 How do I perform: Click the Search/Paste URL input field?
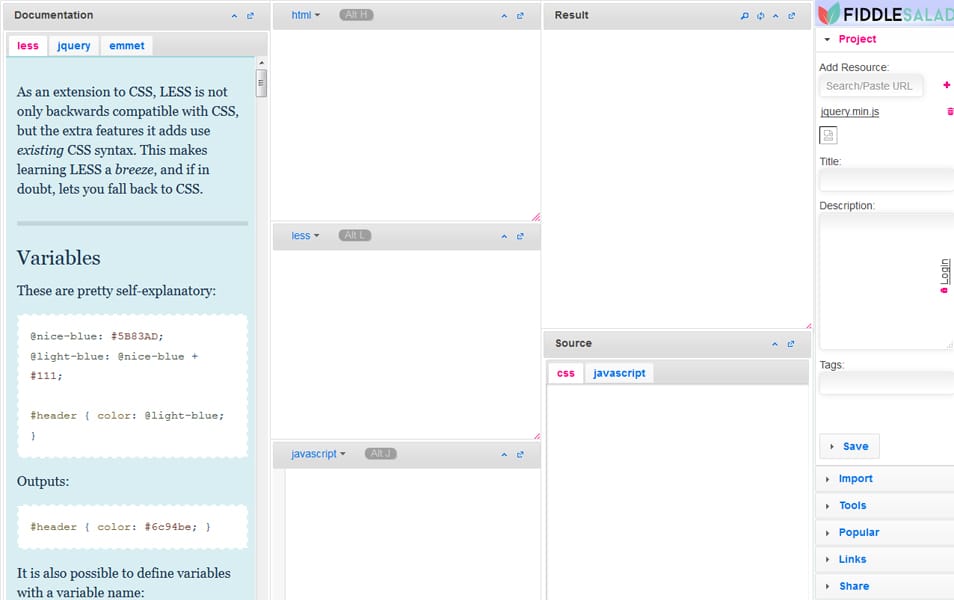coord(870,86)
